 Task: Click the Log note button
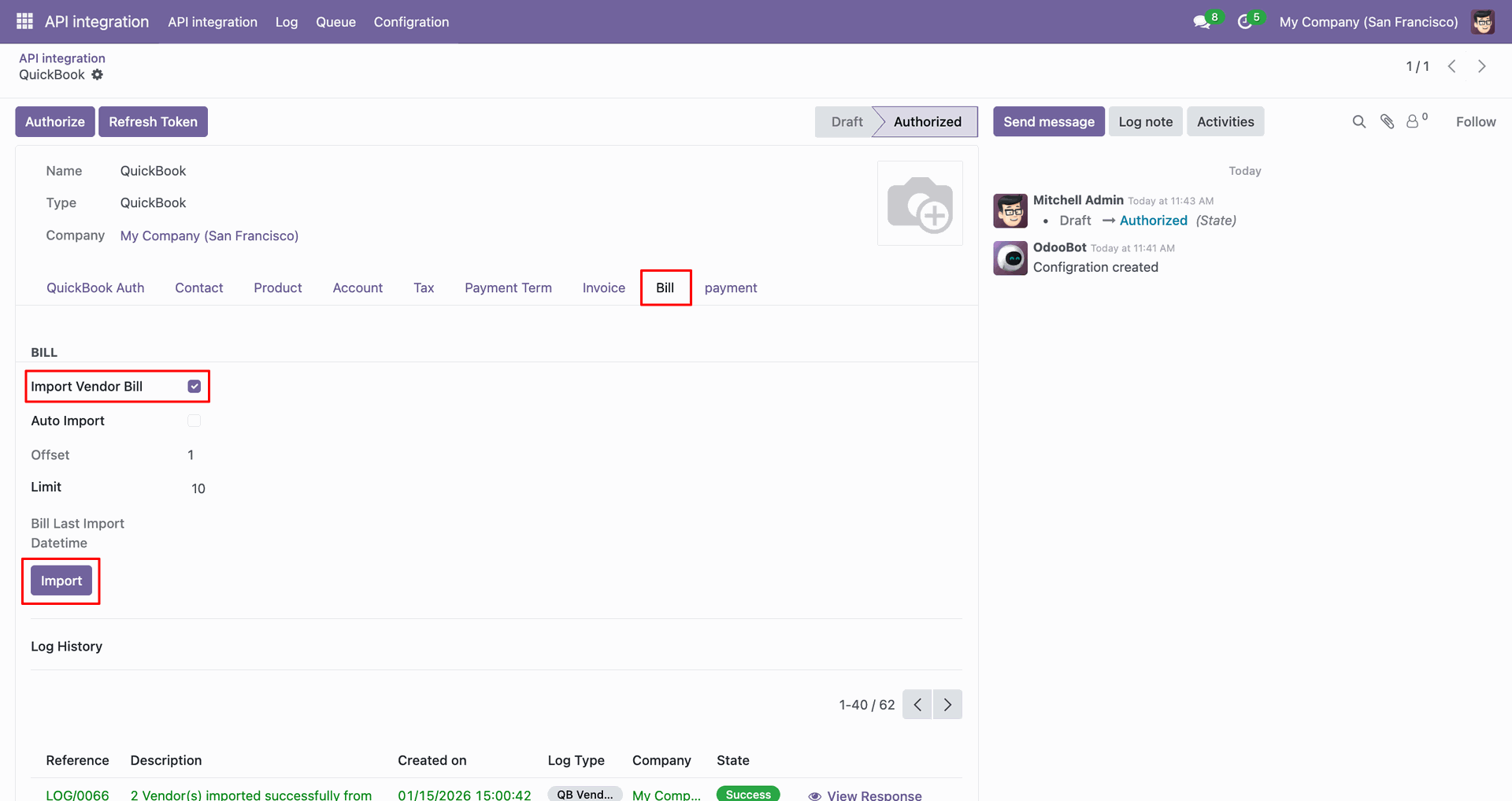point(1146,121)
